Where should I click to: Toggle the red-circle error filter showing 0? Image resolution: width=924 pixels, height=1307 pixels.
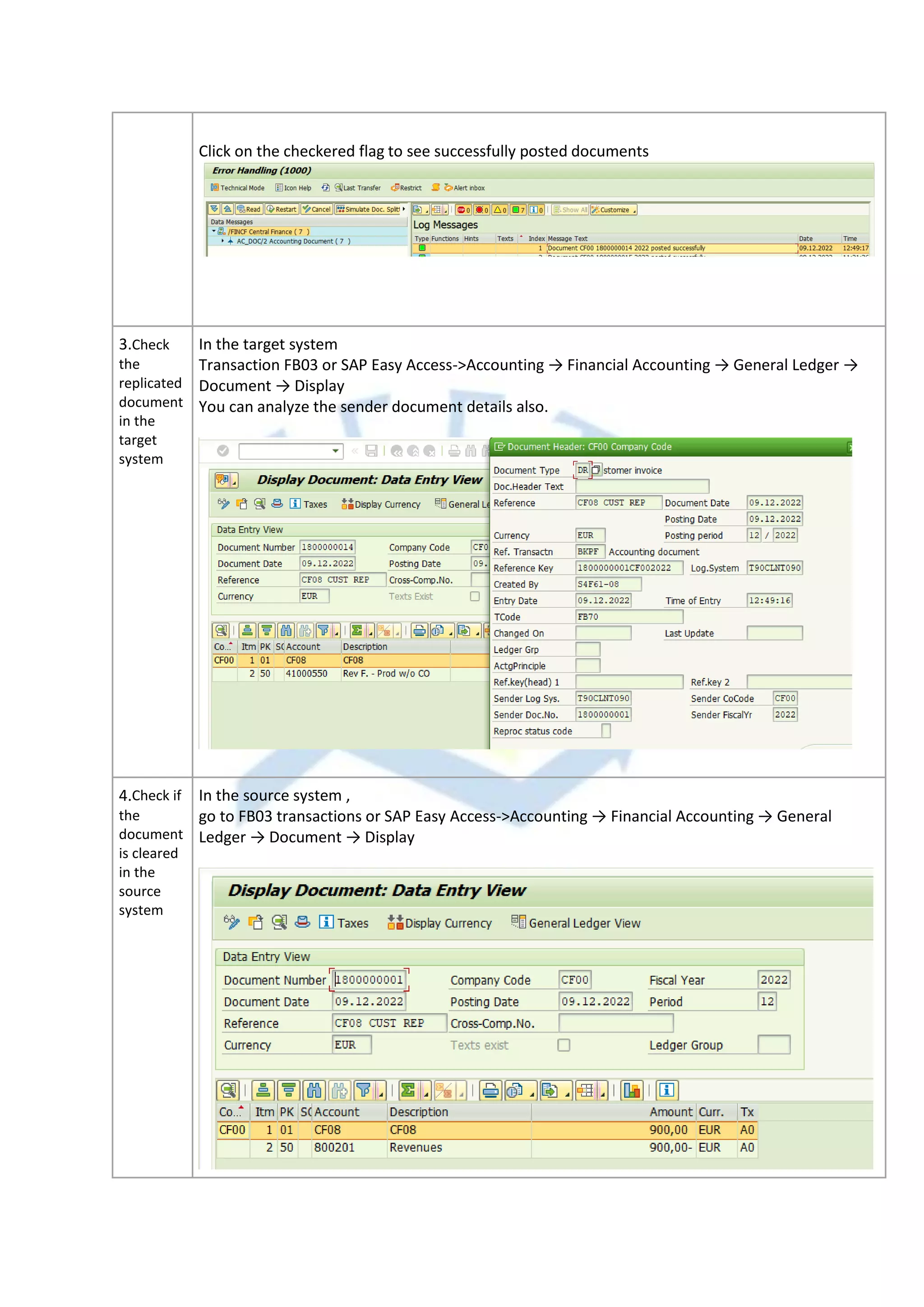coord(482,209)
